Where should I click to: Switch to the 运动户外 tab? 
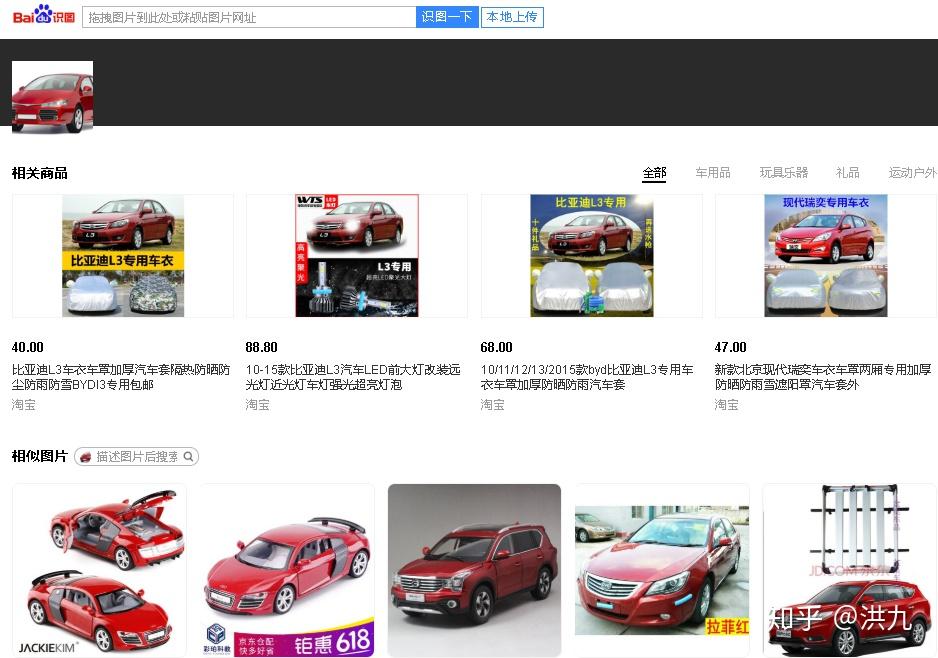[912, 173]
